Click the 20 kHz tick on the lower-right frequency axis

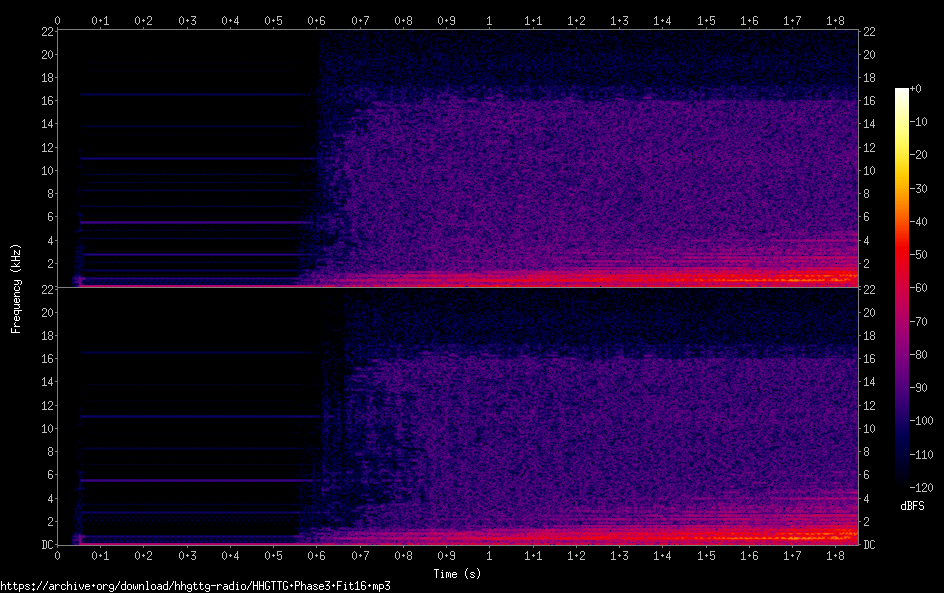(869, 312)
